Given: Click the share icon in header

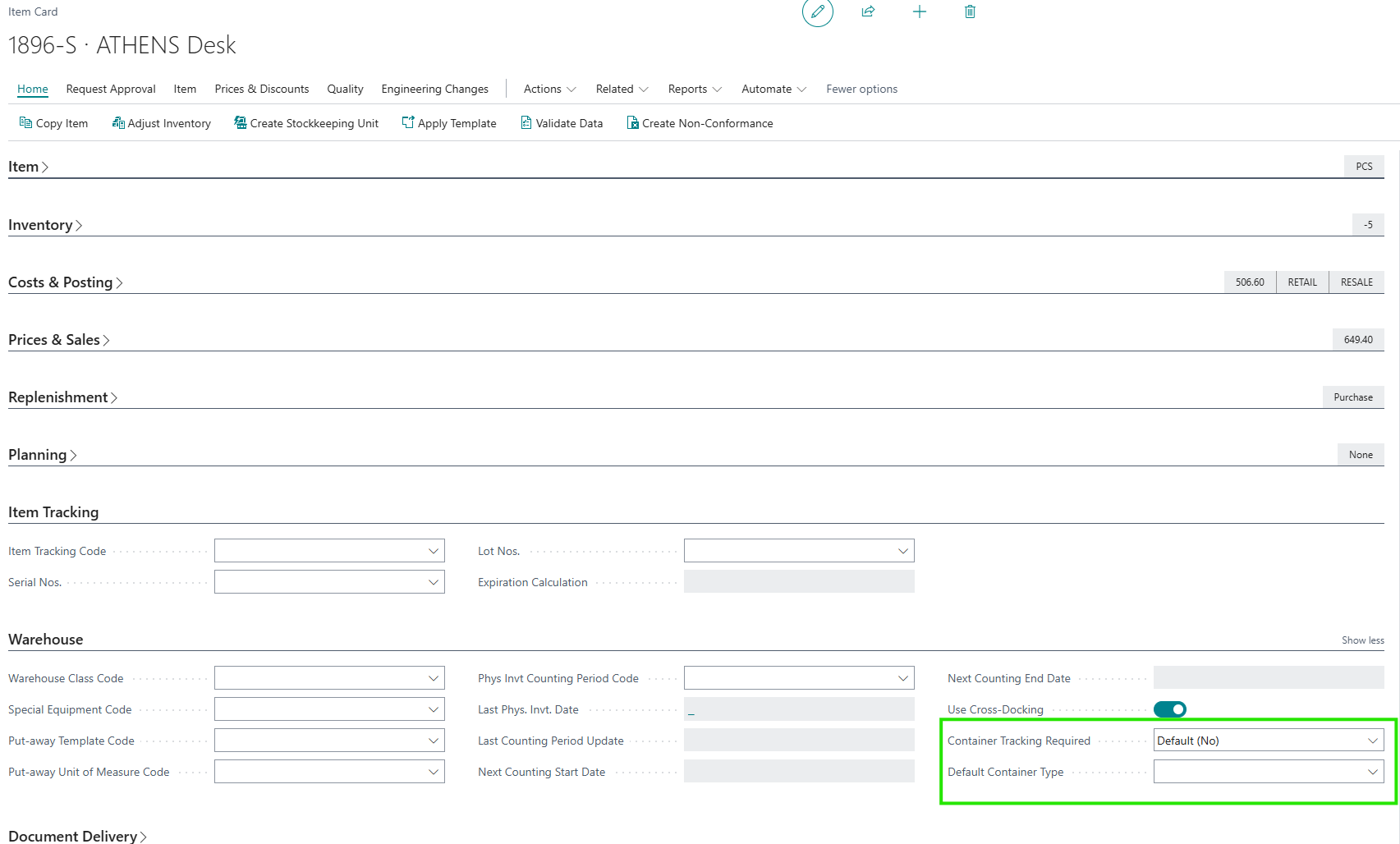Looking at the screenshot, I should pos(868,11).
